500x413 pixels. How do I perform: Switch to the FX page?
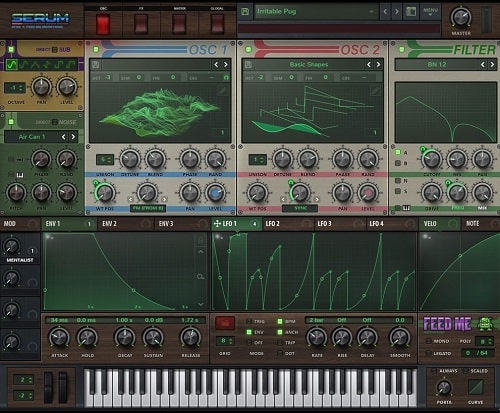(x=141, y=24)
